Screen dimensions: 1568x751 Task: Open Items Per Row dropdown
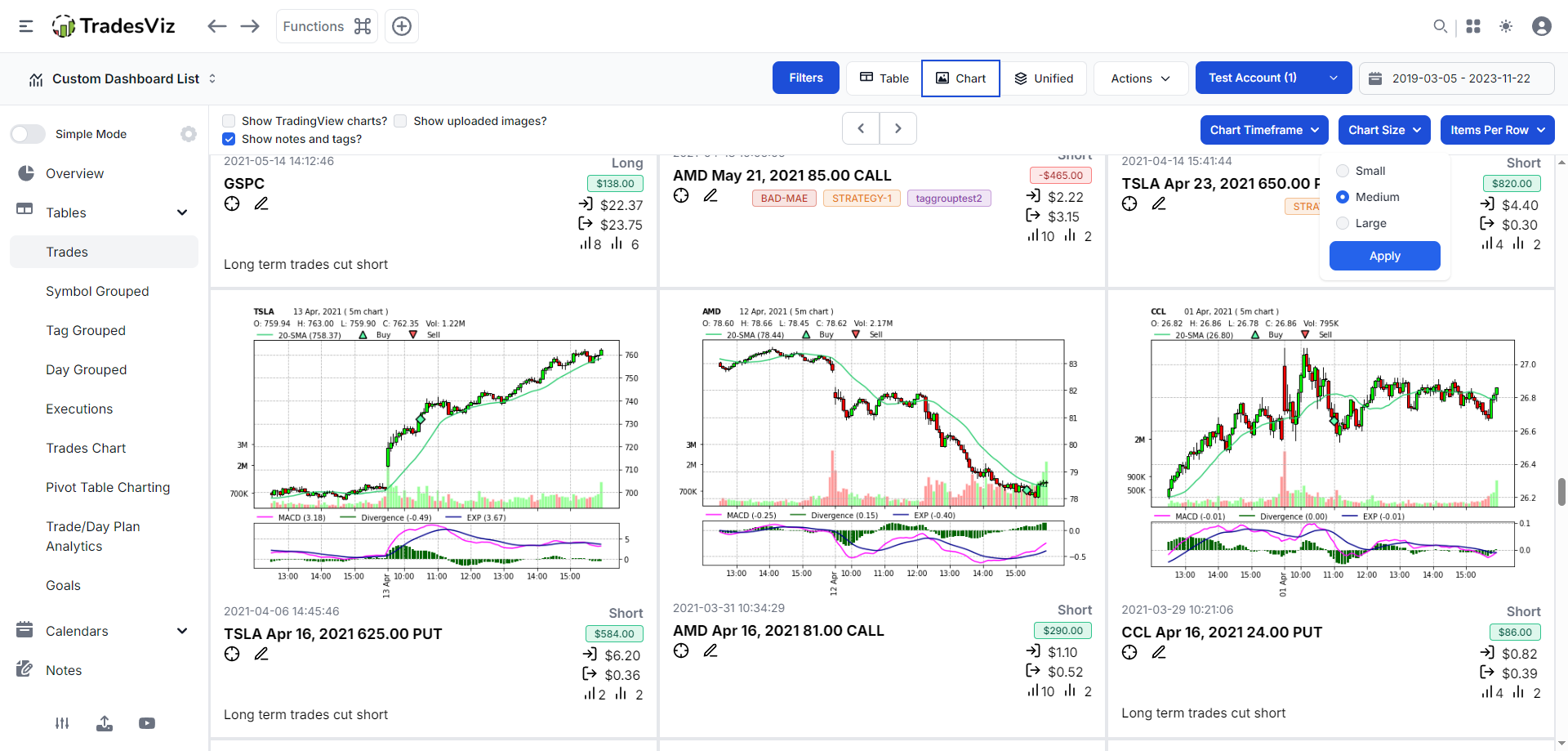[1498, 130]
